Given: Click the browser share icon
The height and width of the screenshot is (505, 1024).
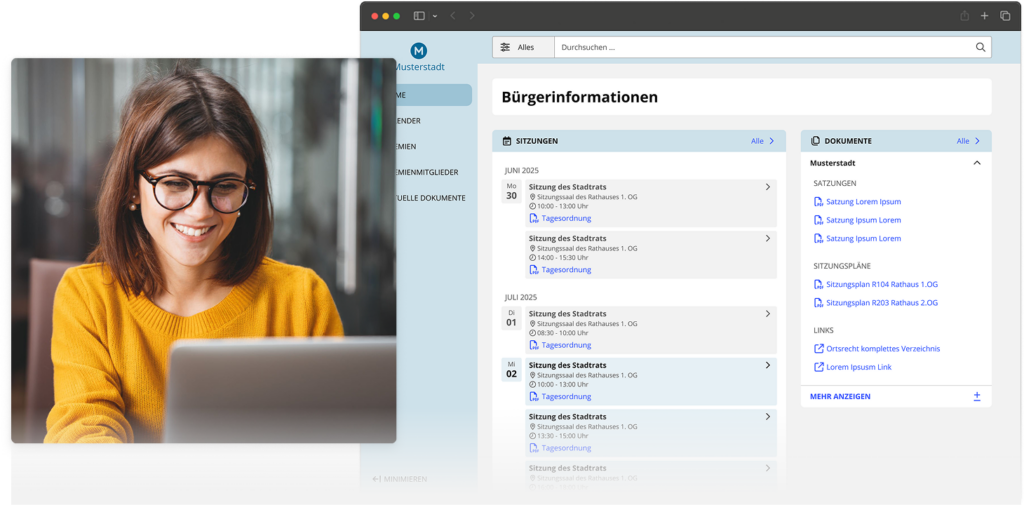Looking at the screenshot, I should point(964,16).
